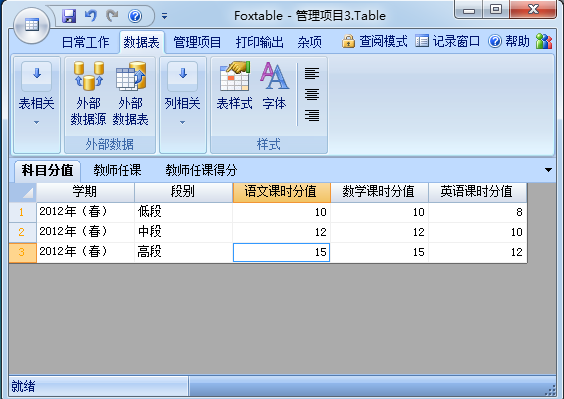Click the 就绪 status bar text

[23, 386]
